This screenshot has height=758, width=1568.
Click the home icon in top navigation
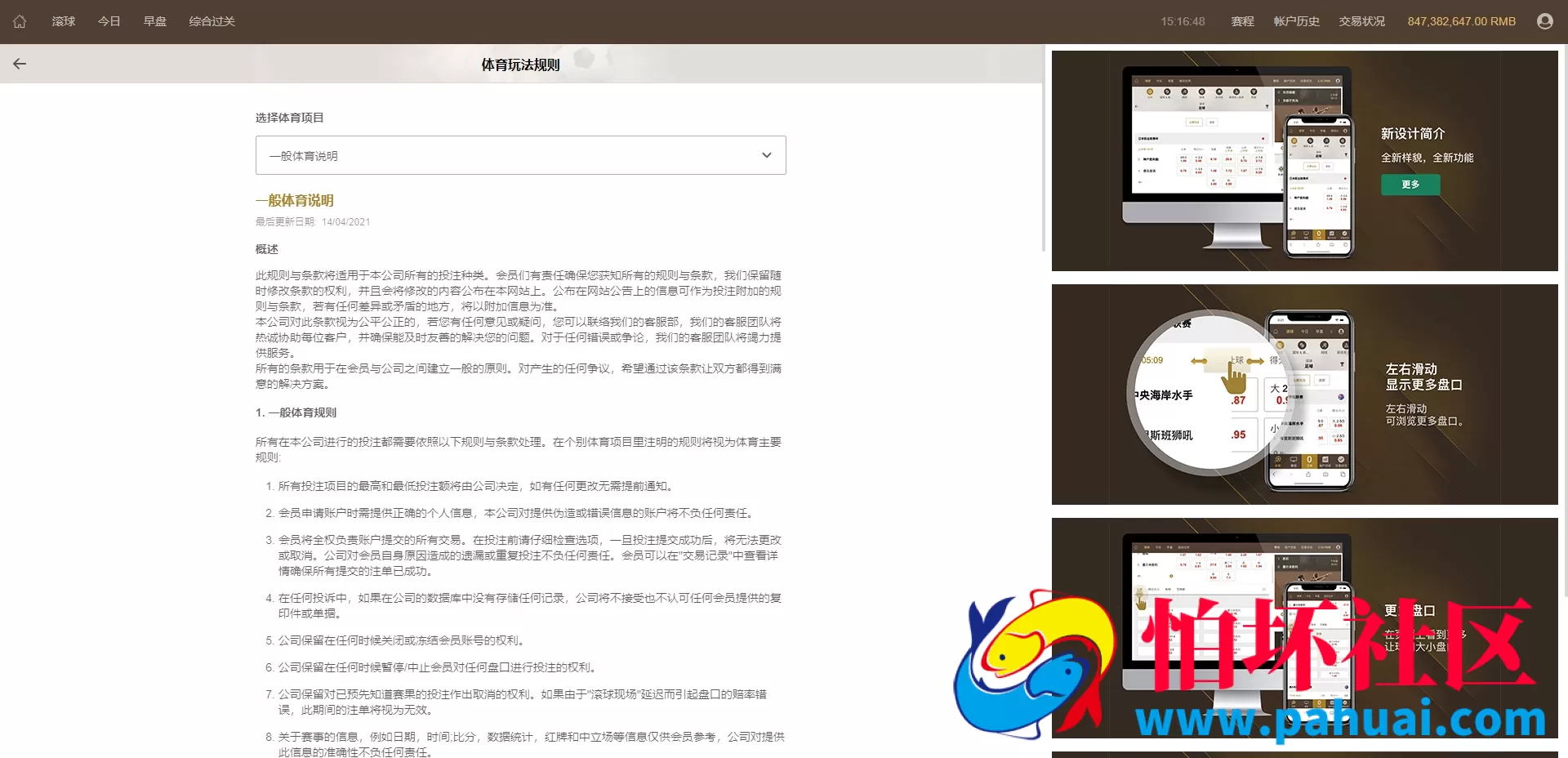point(20,21)
